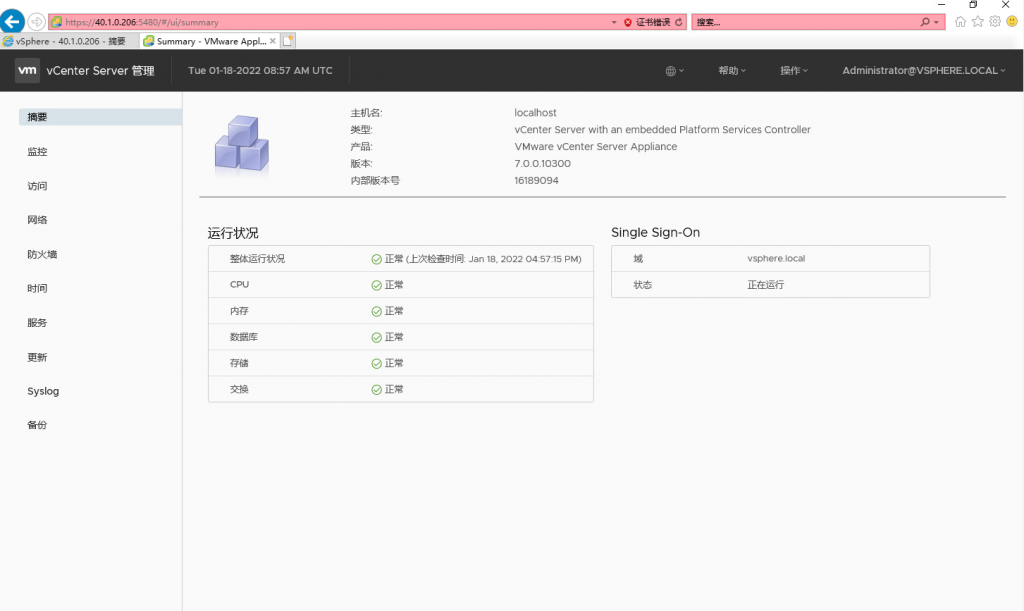Viewport: 1024px width, 611px height.
Task: Open browser tools gear icon
Action: click(x=995, y=22)
